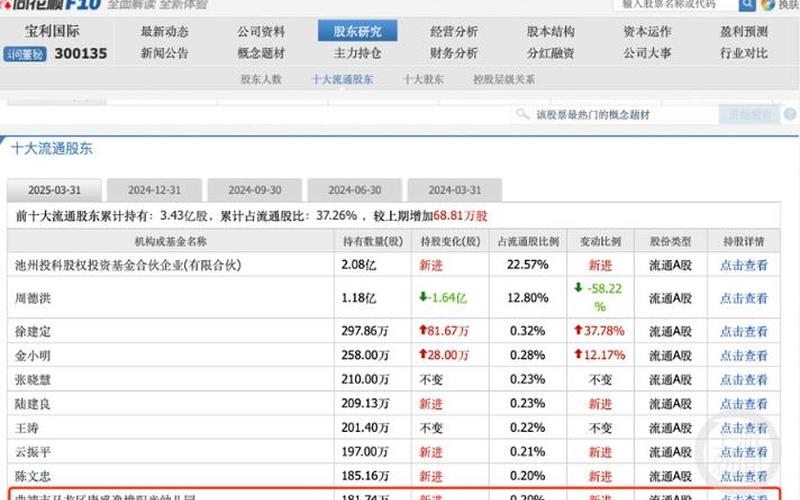800x500 pixels.
Task: Click shareholder name 周德洪
Action: [x=33, y=298]
